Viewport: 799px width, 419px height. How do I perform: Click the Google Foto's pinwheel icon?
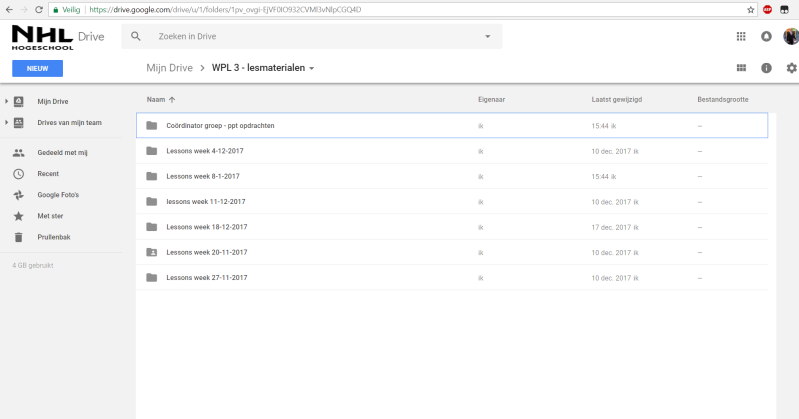[x=18, y=195]
